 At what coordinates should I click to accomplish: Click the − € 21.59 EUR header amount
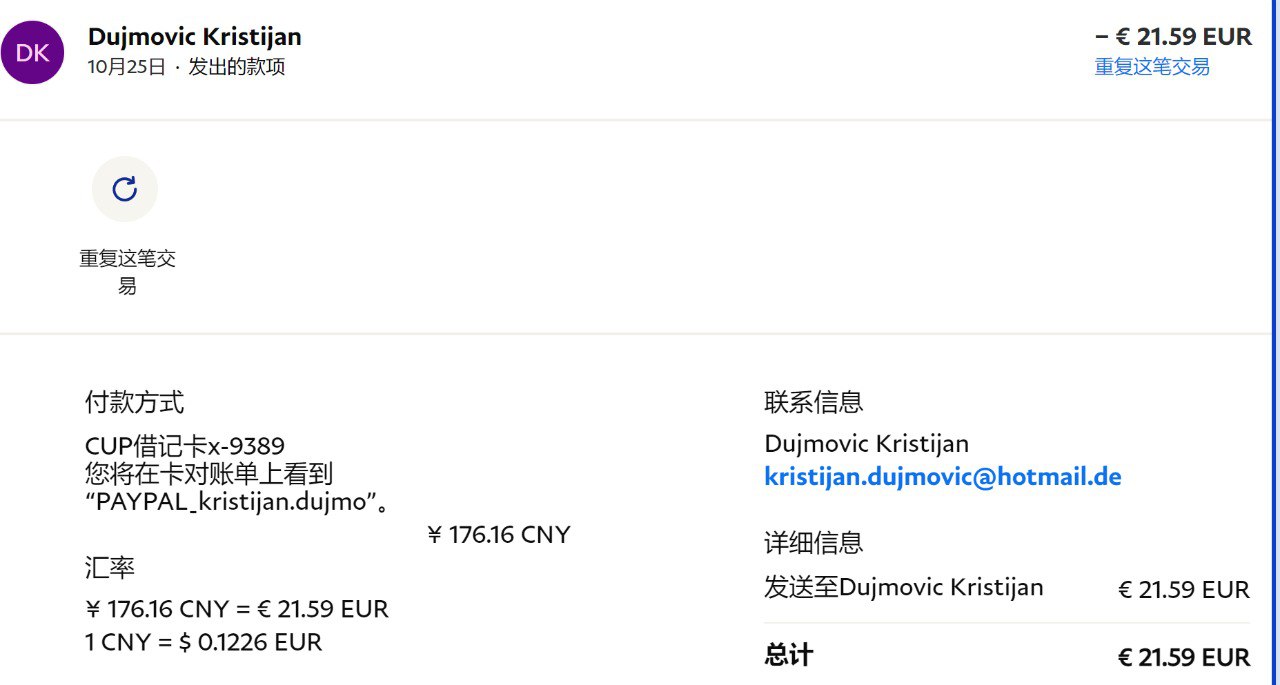coord(1173,37)
